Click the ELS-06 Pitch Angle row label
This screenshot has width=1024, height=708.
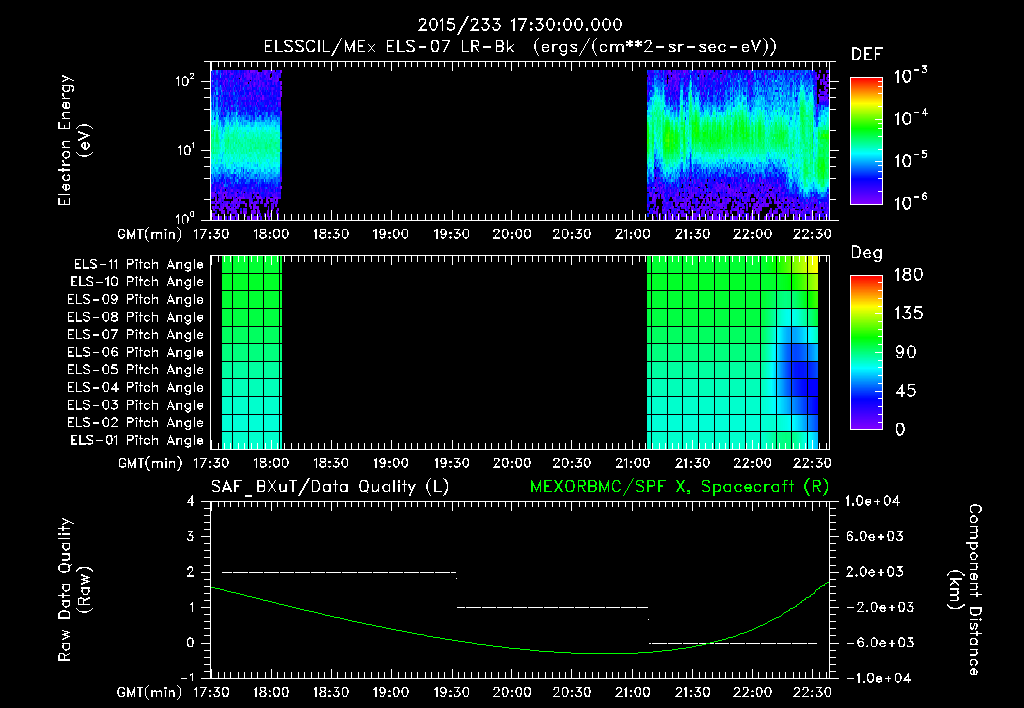pos(136,353)
